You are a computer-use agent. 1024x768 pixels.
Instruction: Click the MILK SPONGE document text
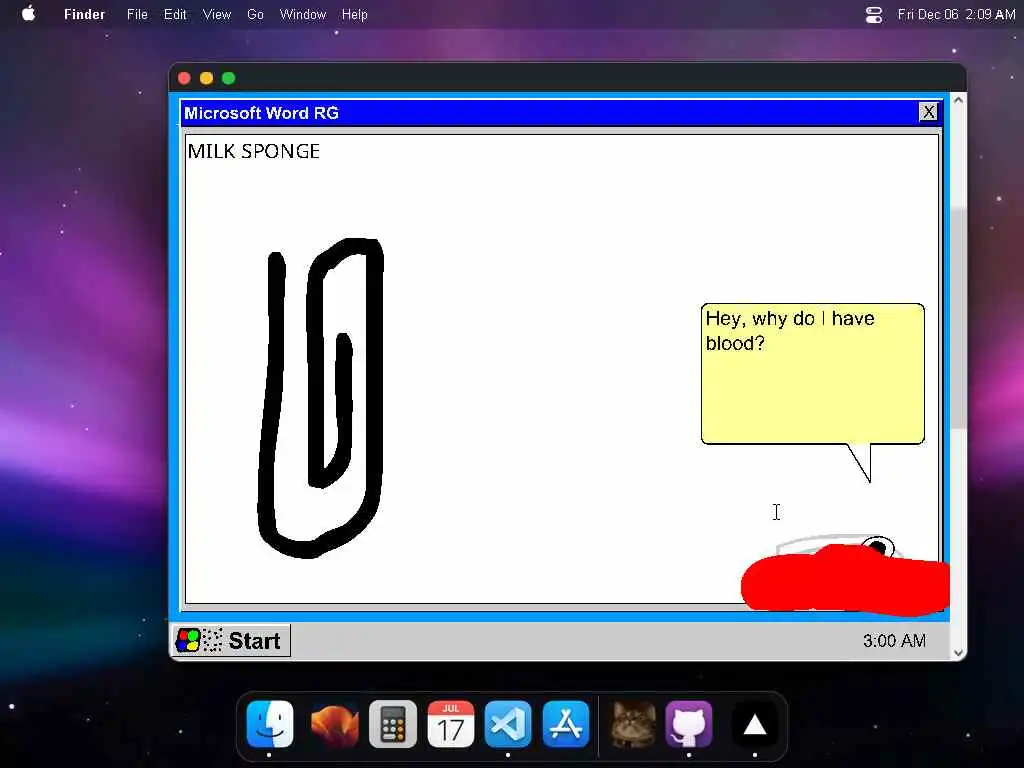(x=253, y=152)
